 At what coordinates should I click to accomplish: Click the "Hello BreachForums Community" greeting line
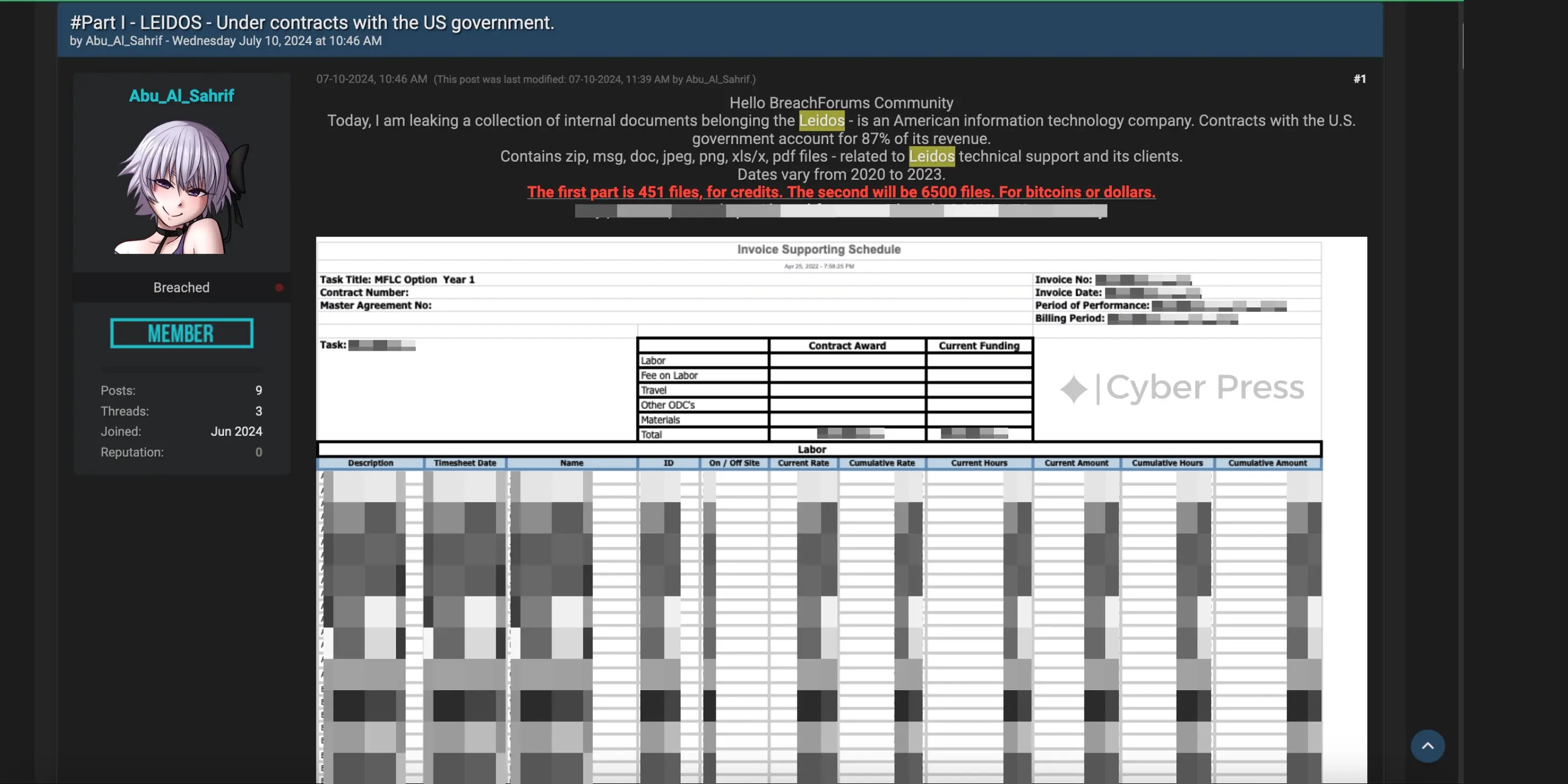coord(841,103)
